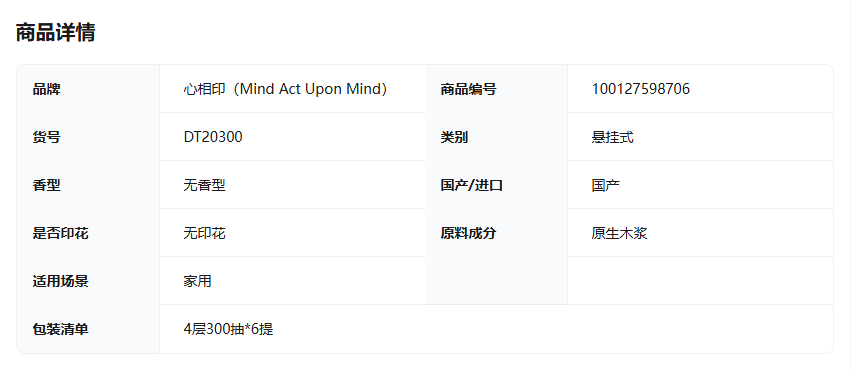Click the 类别 label

click(x=454, y=137)
